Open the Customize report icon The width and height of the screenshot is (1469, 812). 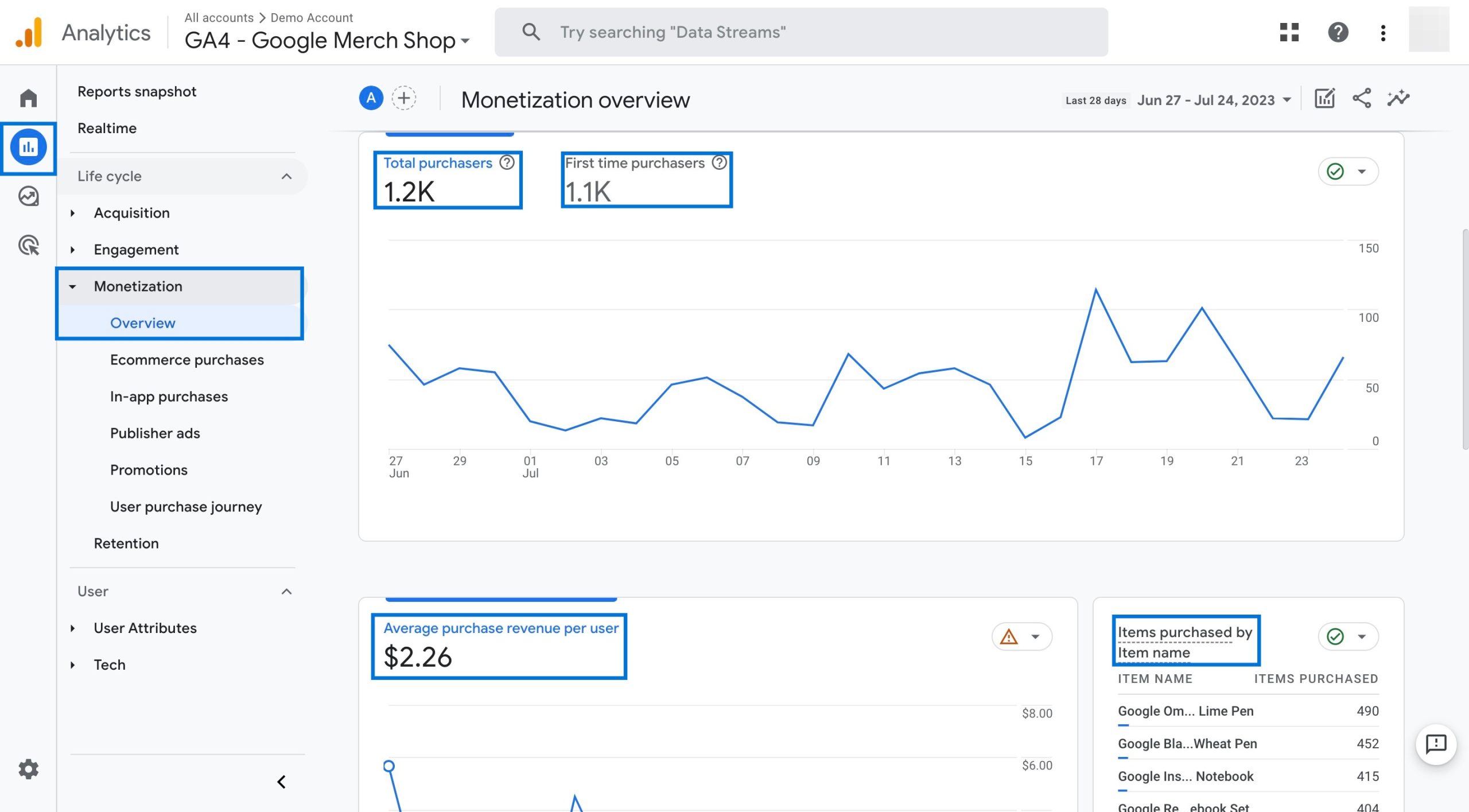point(1324,99)
